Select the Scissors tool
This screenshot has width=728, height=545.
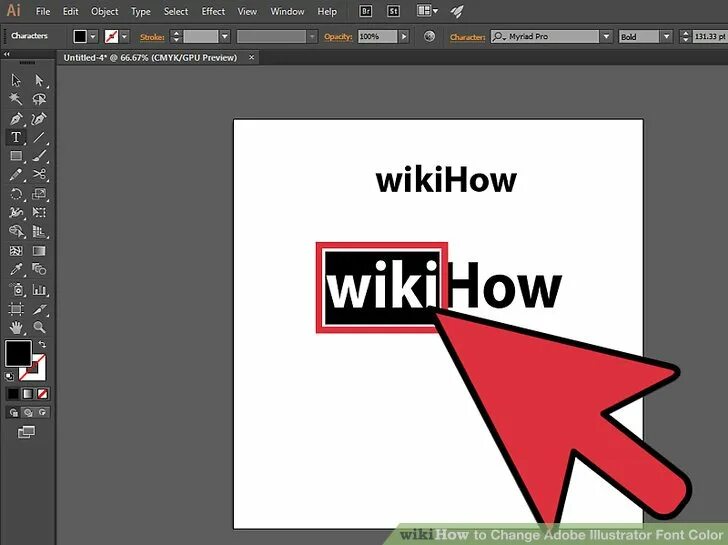[39, 175]
